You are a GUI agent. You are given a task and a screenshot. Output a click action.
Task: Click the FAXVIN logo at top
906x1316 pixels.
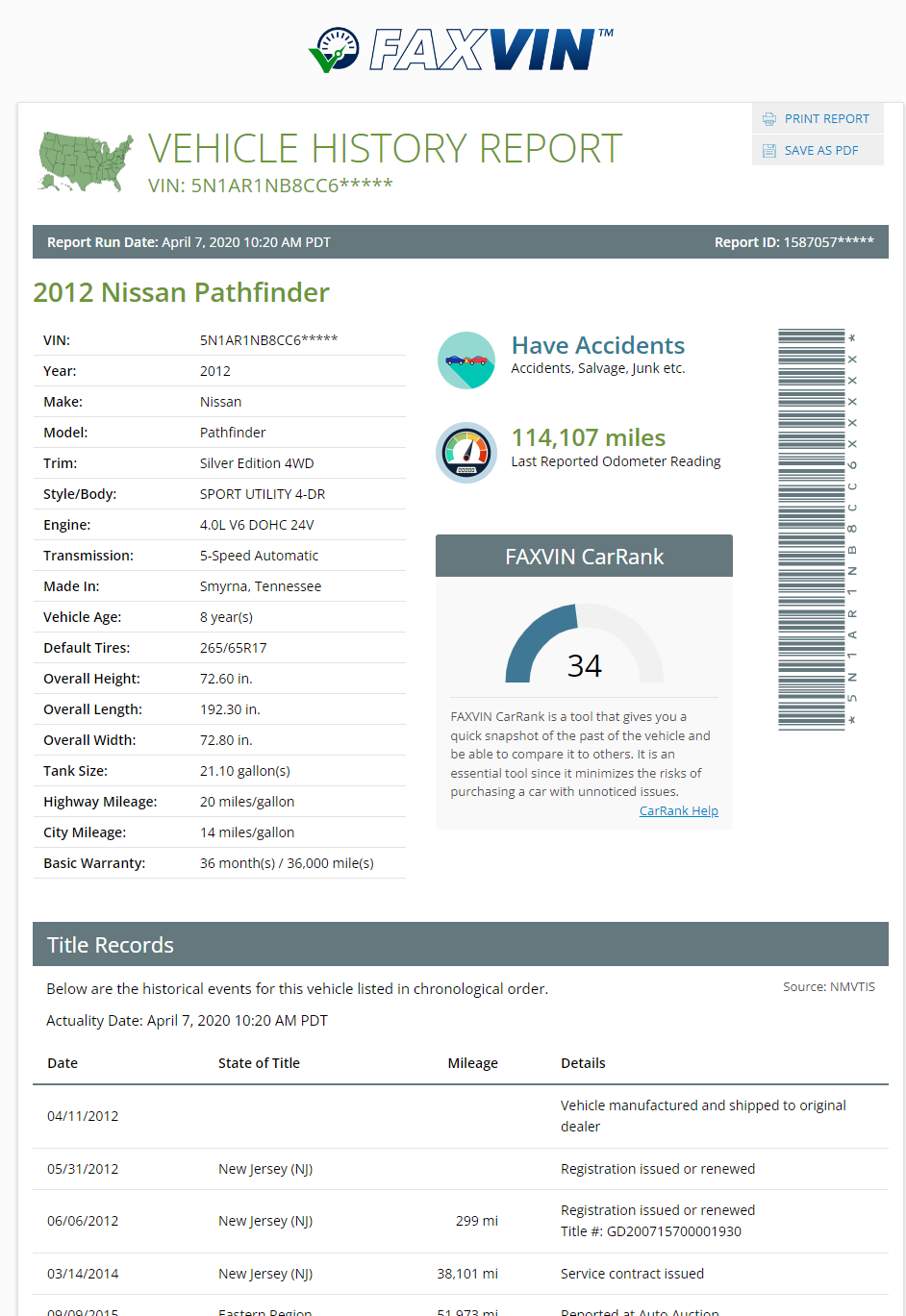(x=461, y=50)
